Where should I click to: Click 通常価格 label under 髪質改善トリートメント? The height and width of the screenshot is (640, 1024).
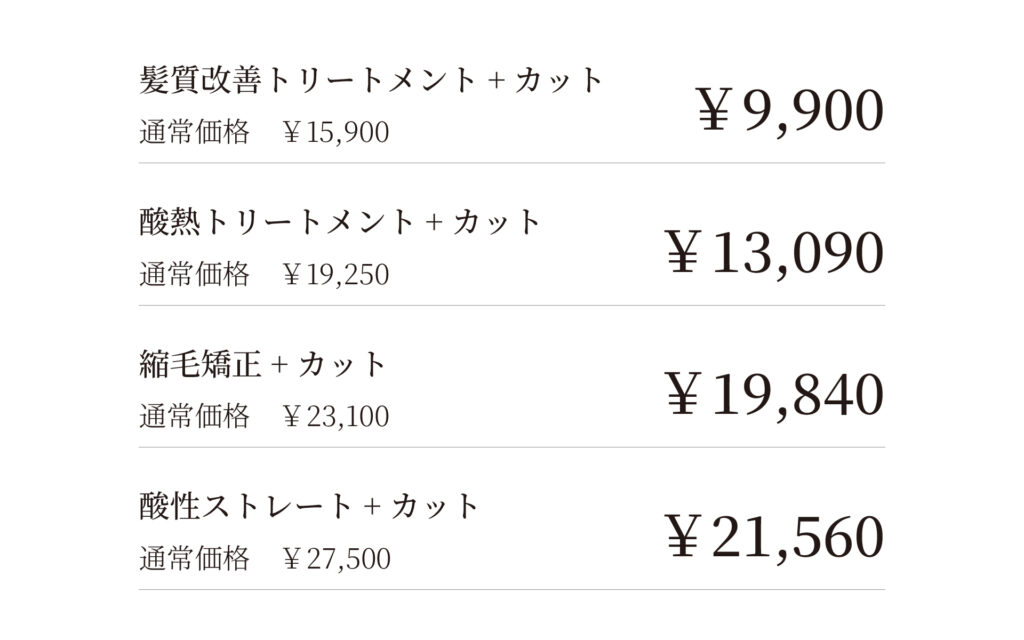coord(194,132)
